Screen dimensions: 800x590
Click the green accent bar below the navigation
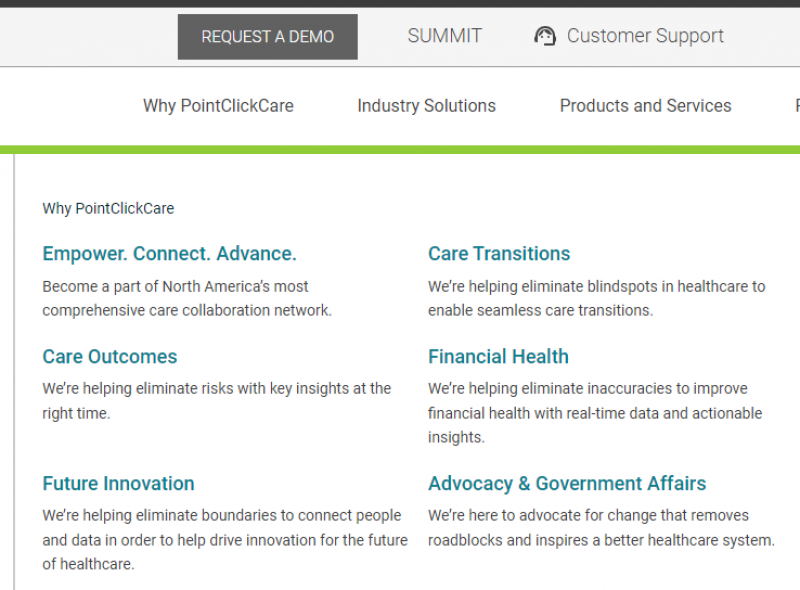click(400, 146)
